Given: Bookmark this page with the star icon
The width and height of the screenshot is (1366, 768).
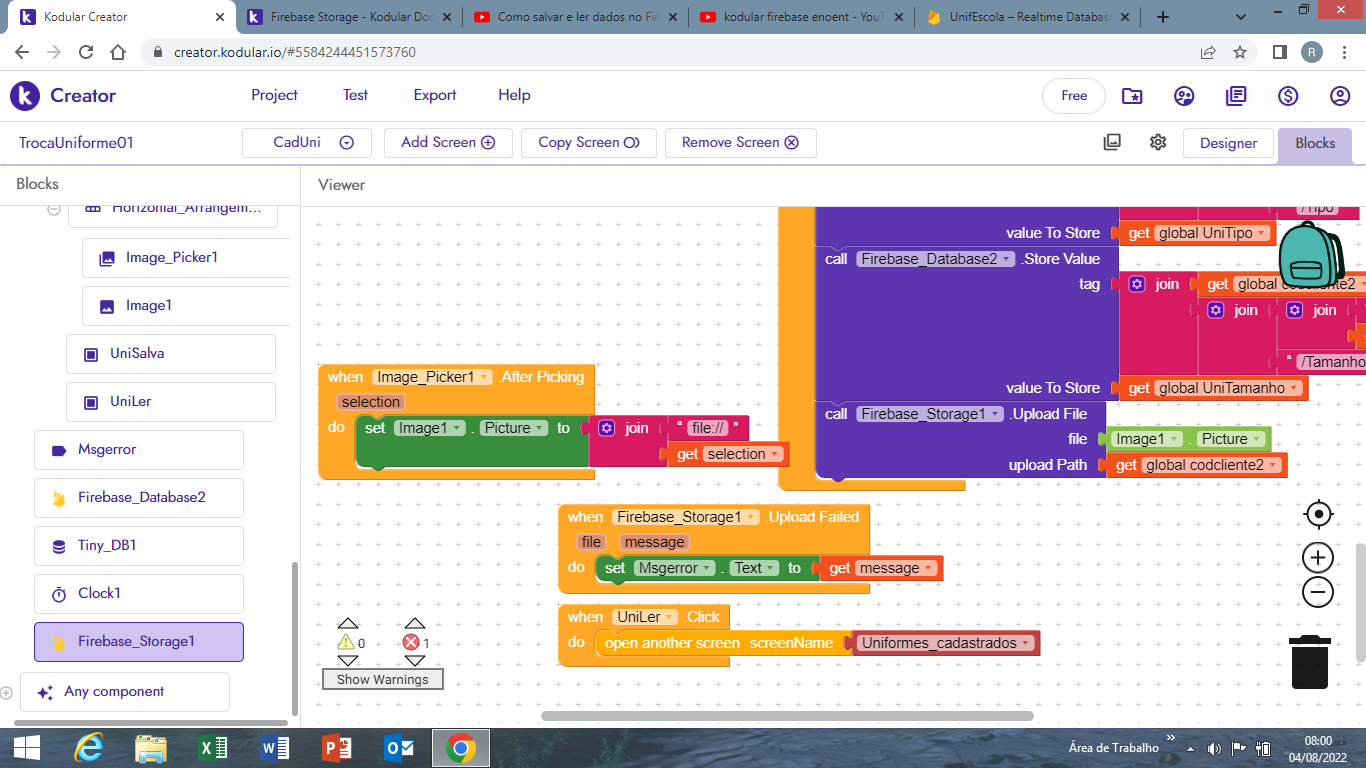Looking at the screenshot, I should point(1240,52).
